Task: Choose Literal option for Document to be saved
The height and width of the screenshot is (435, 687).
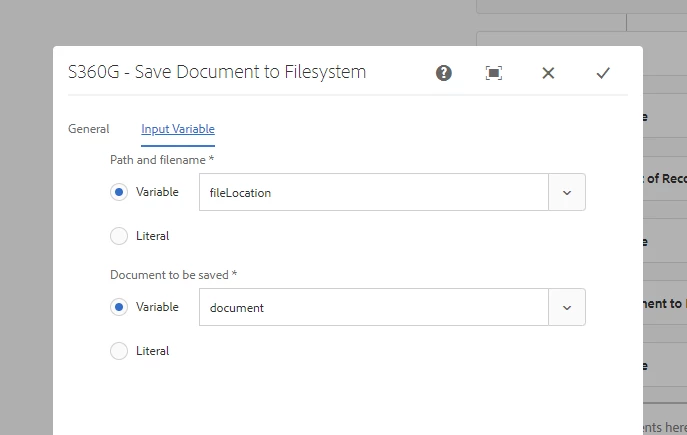Action: 119,351
